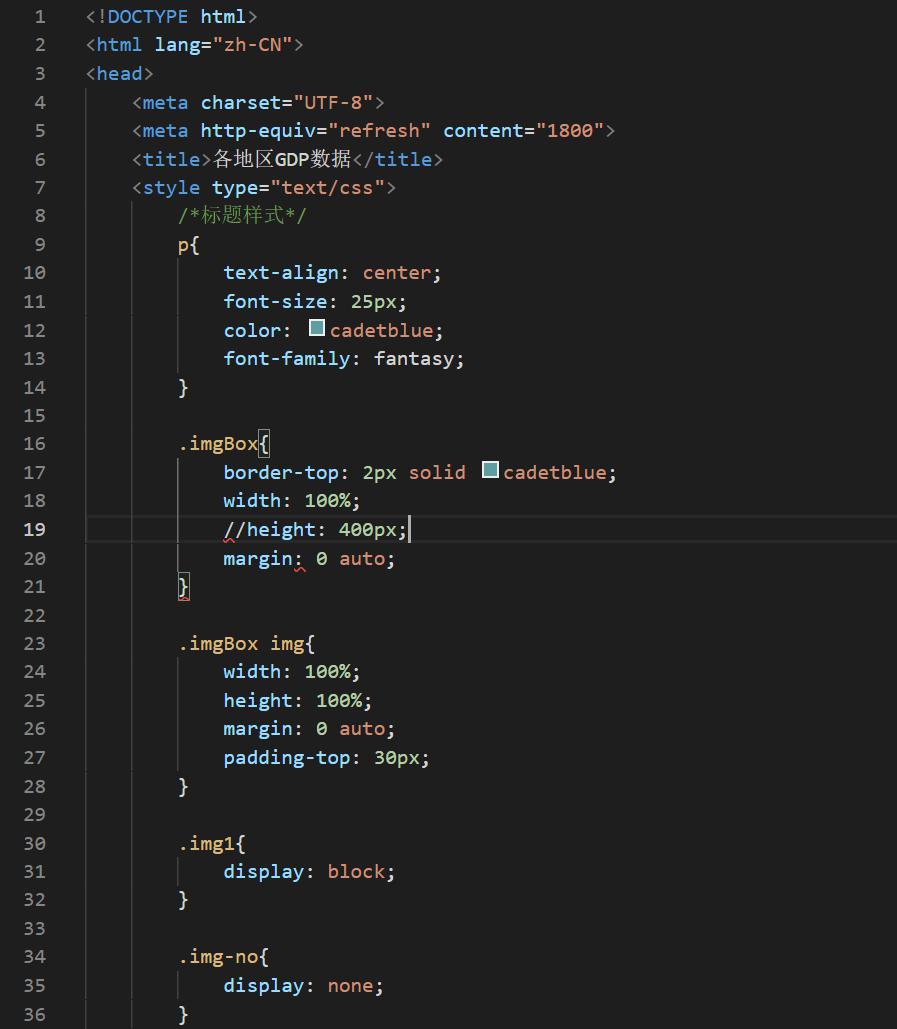The height and width of the screenshot is (1029, 897).
Task: Click the display: block declaration
Action: [x=309, y=872]
